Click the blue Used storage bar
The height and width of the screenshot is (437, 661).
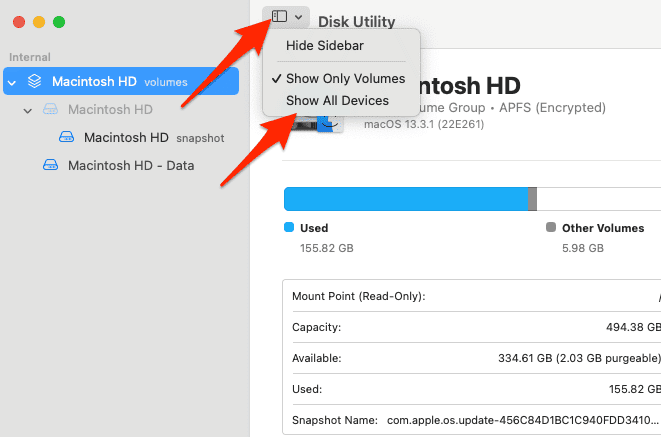click(405, 198)
